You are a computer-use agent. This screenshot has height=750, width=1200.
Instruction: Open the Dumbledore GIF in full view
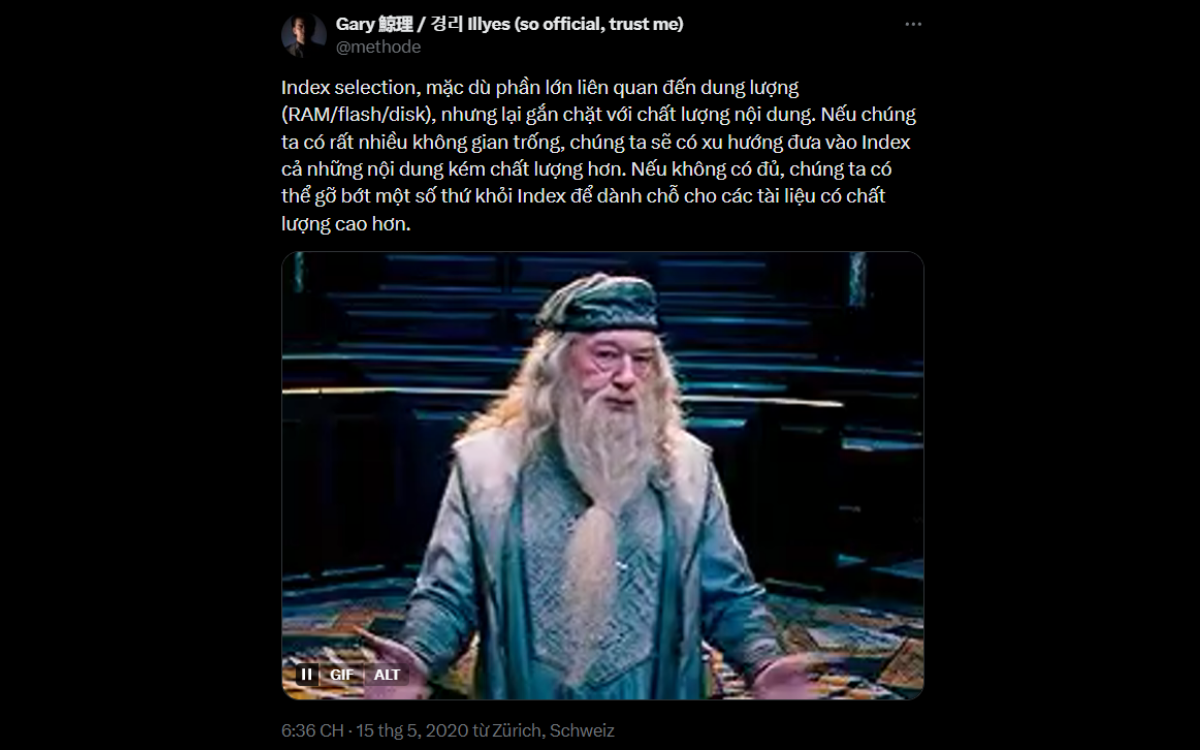(602, 475)
